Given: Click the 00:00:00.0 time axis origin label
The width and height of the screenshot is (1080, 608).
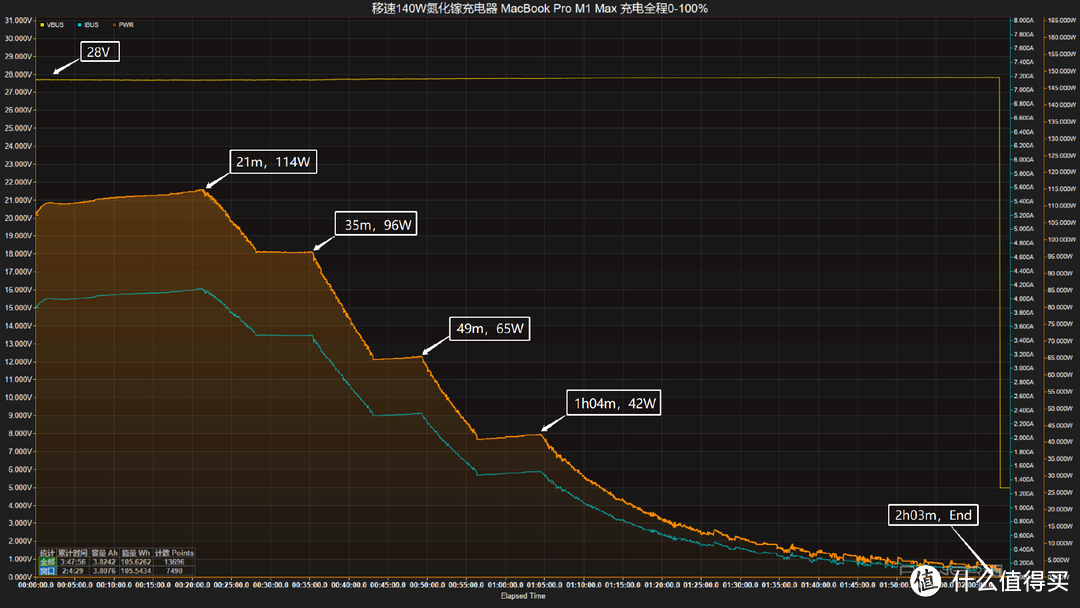Looking at the screenshot, I should (36, 585).
